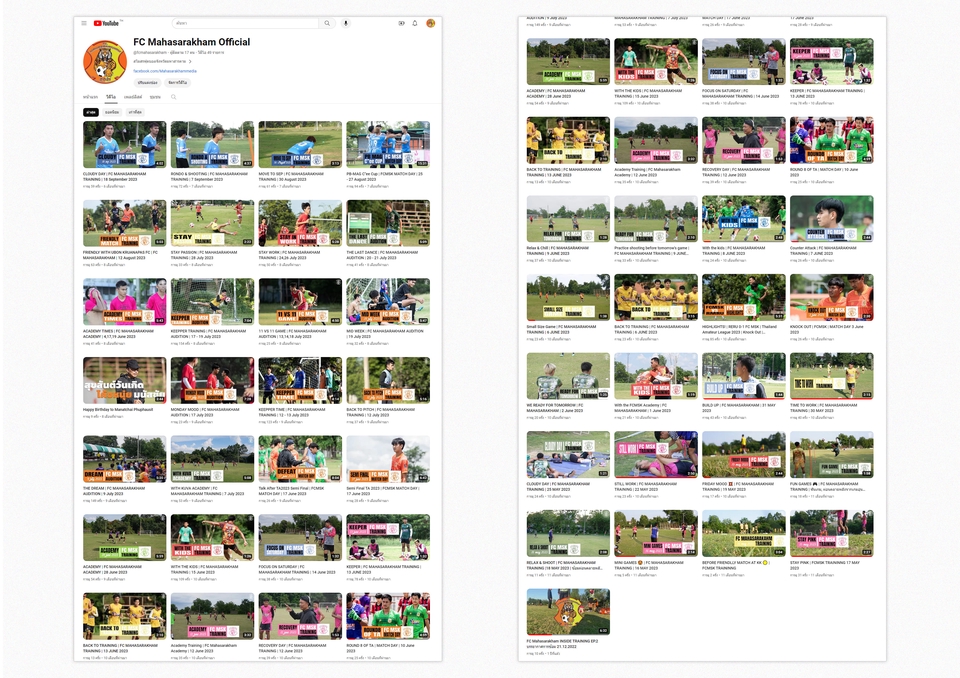The height and width of the screenshot is (678, 960).
Task: Open STAY PINK 17 May thumbnail
Action: pos(831,533)
